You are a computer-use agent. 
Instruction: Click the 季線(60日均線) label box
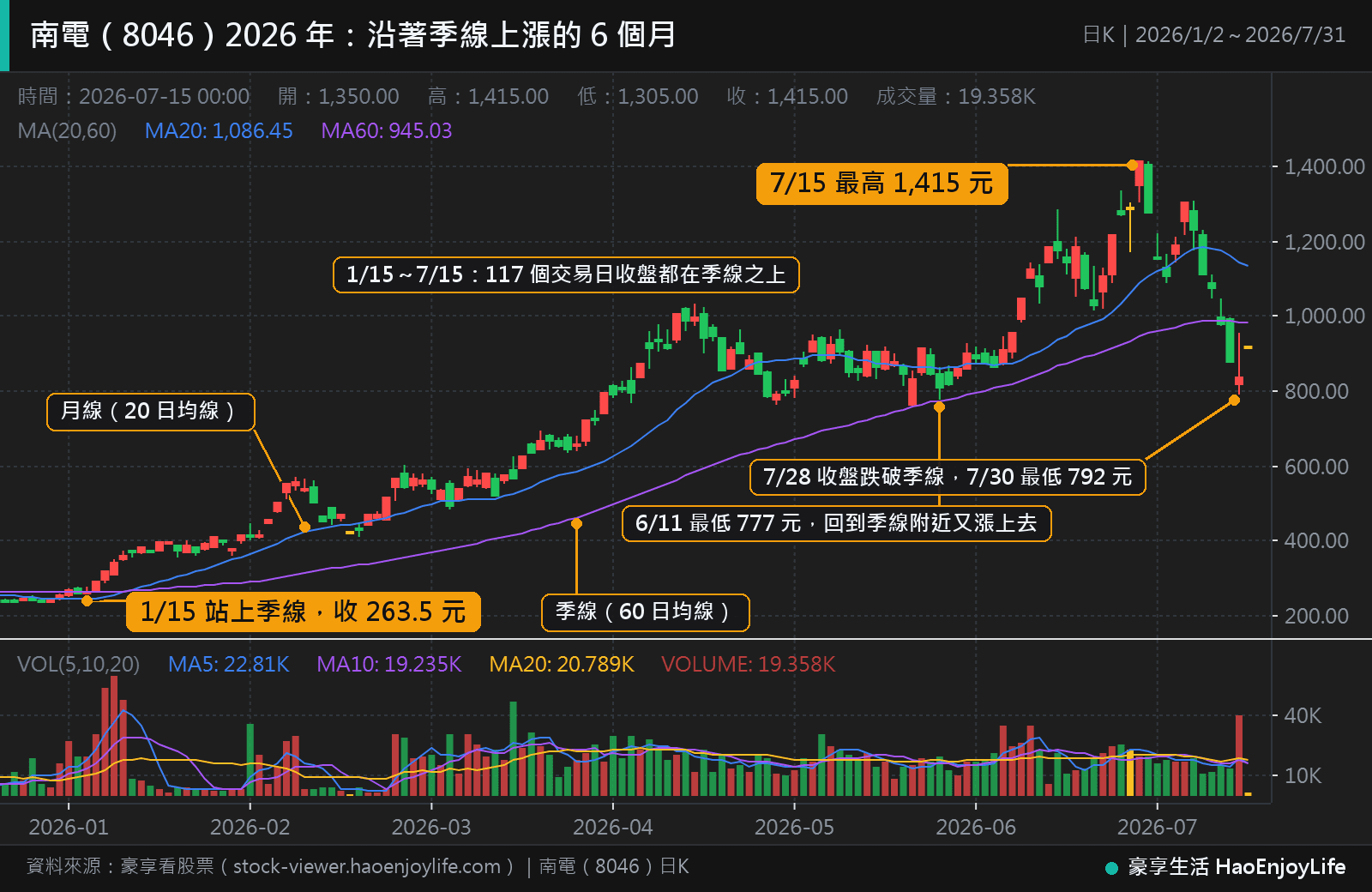pos(646,612)
